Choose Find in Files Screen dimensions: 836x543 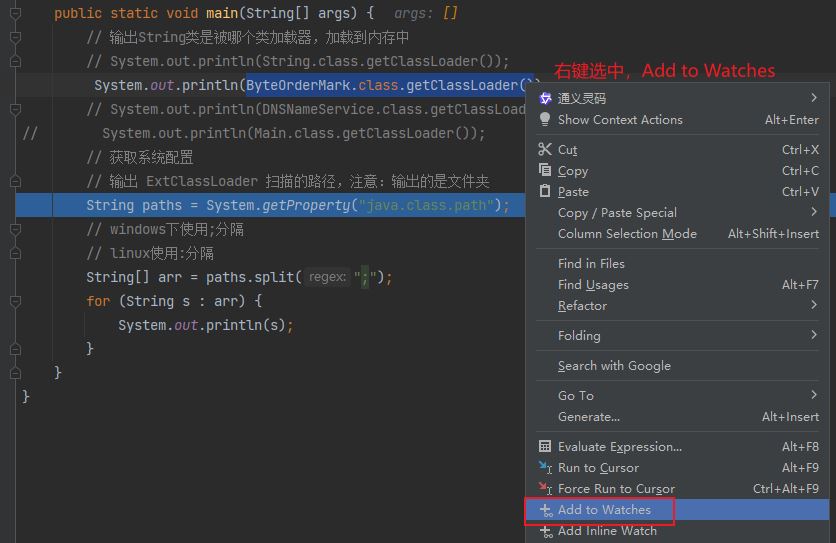[x=677, y=263]
